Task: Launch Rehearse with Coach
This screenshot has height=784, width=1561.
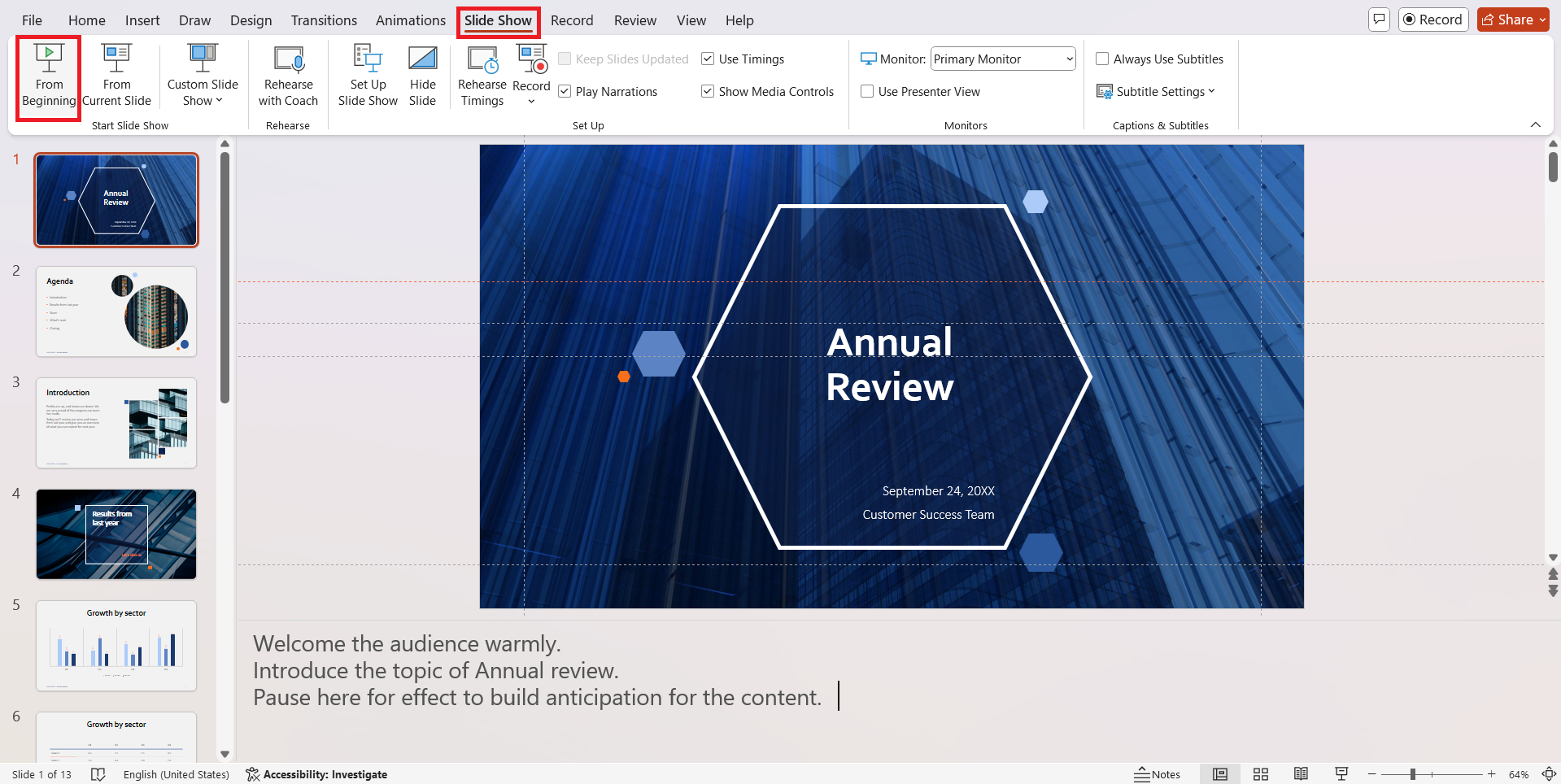Action: click(x=288, y=76)
